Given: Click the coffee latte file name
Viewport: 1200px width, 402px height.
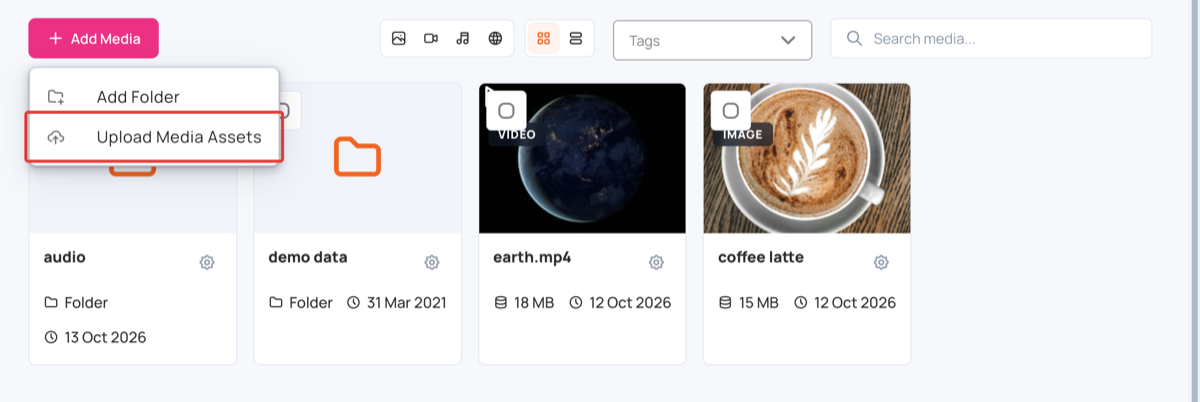Looking at the screenshot, I should coord(761,257).
